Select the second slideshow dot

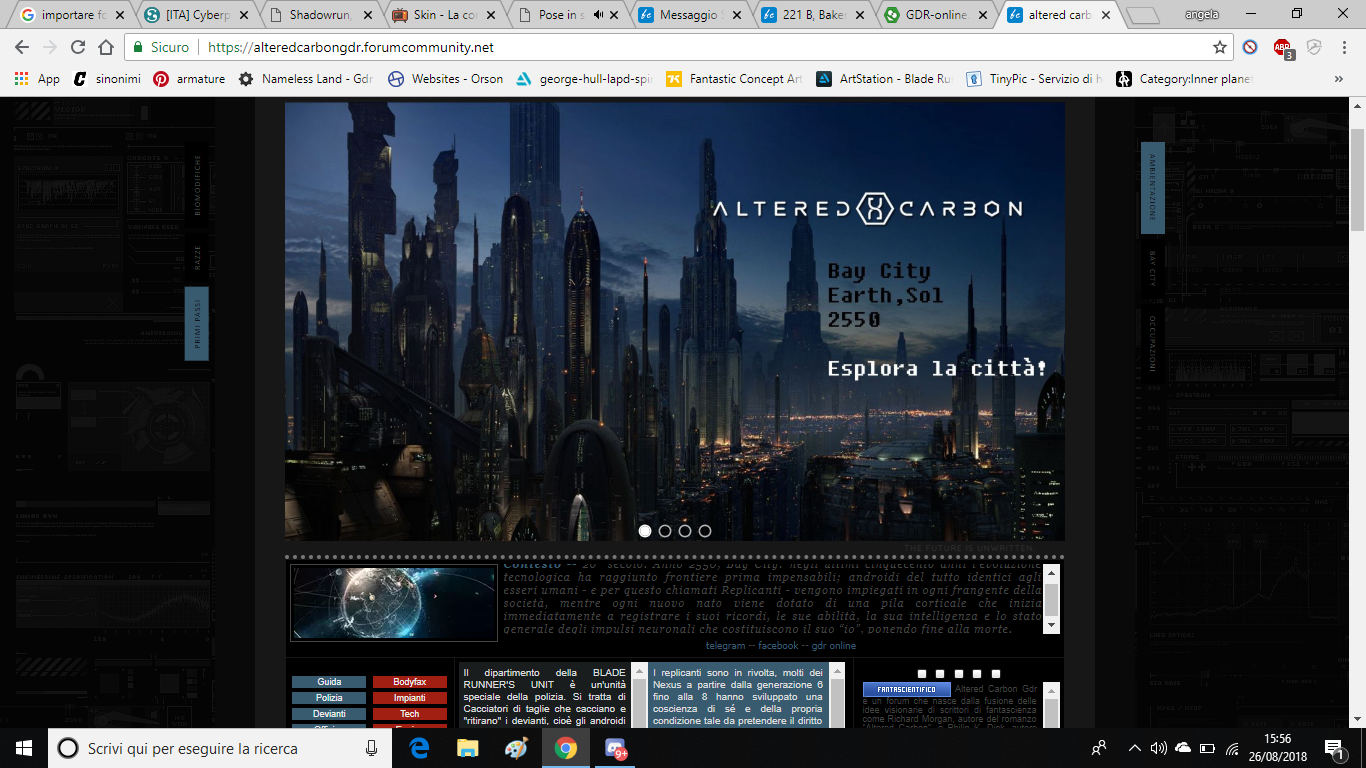click(x=665, y=531)
